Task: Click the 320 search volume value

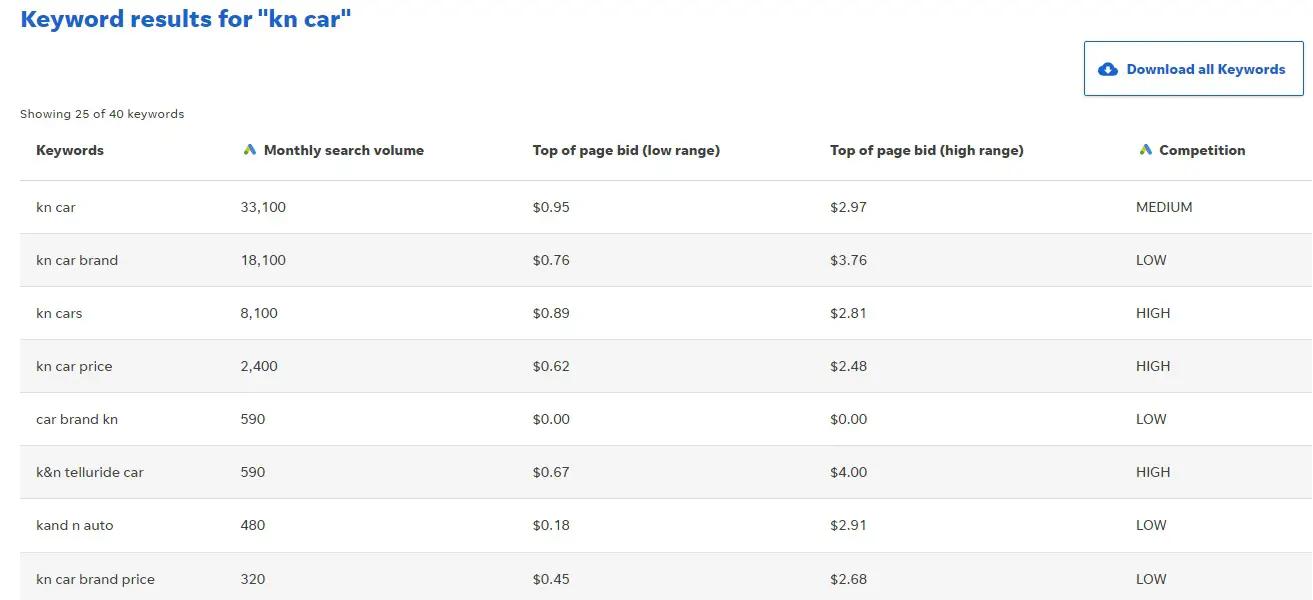Action: tap(253, 579)
